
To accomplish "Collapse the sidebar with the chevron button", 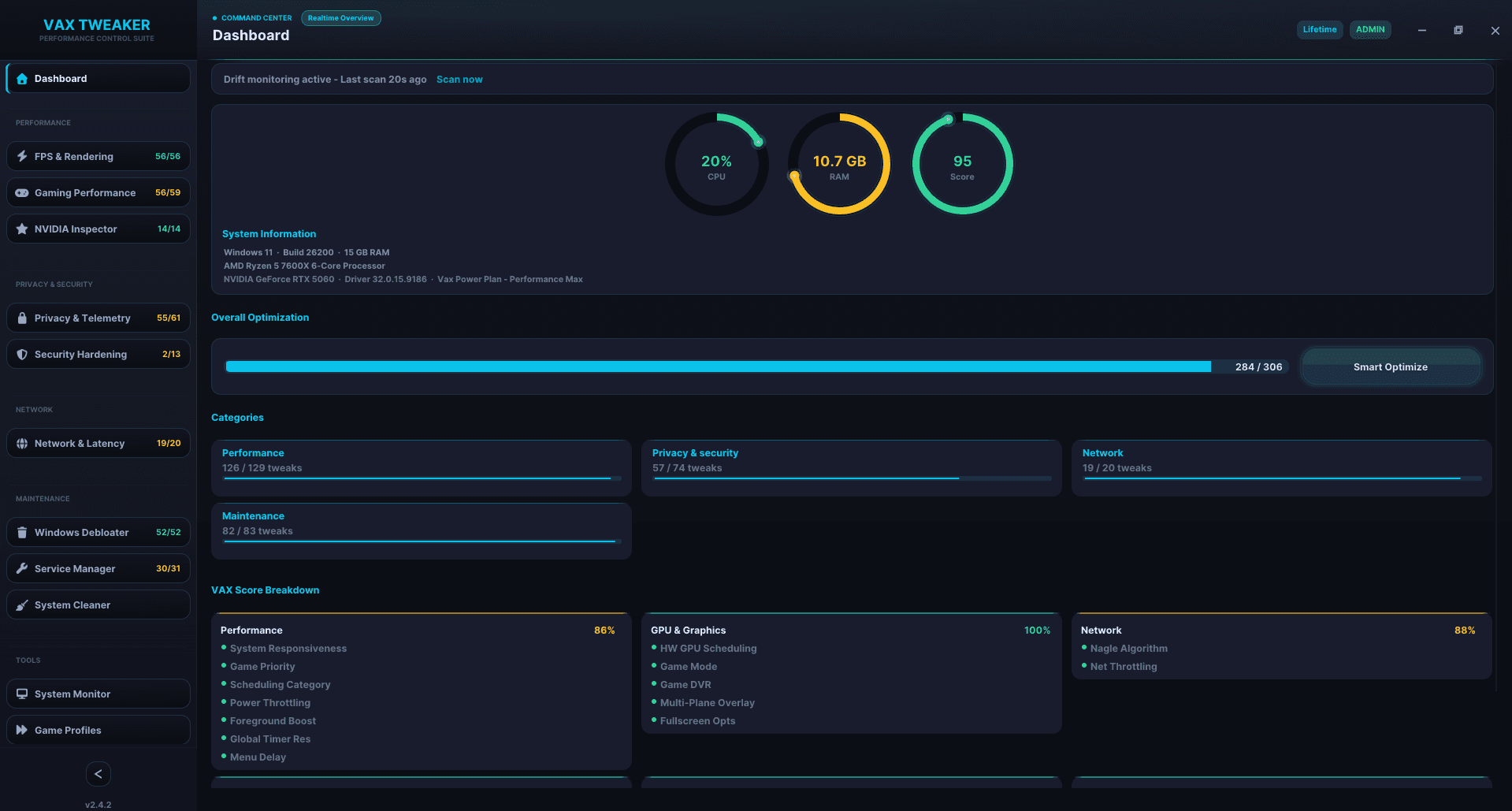I will tap(98, 774).
